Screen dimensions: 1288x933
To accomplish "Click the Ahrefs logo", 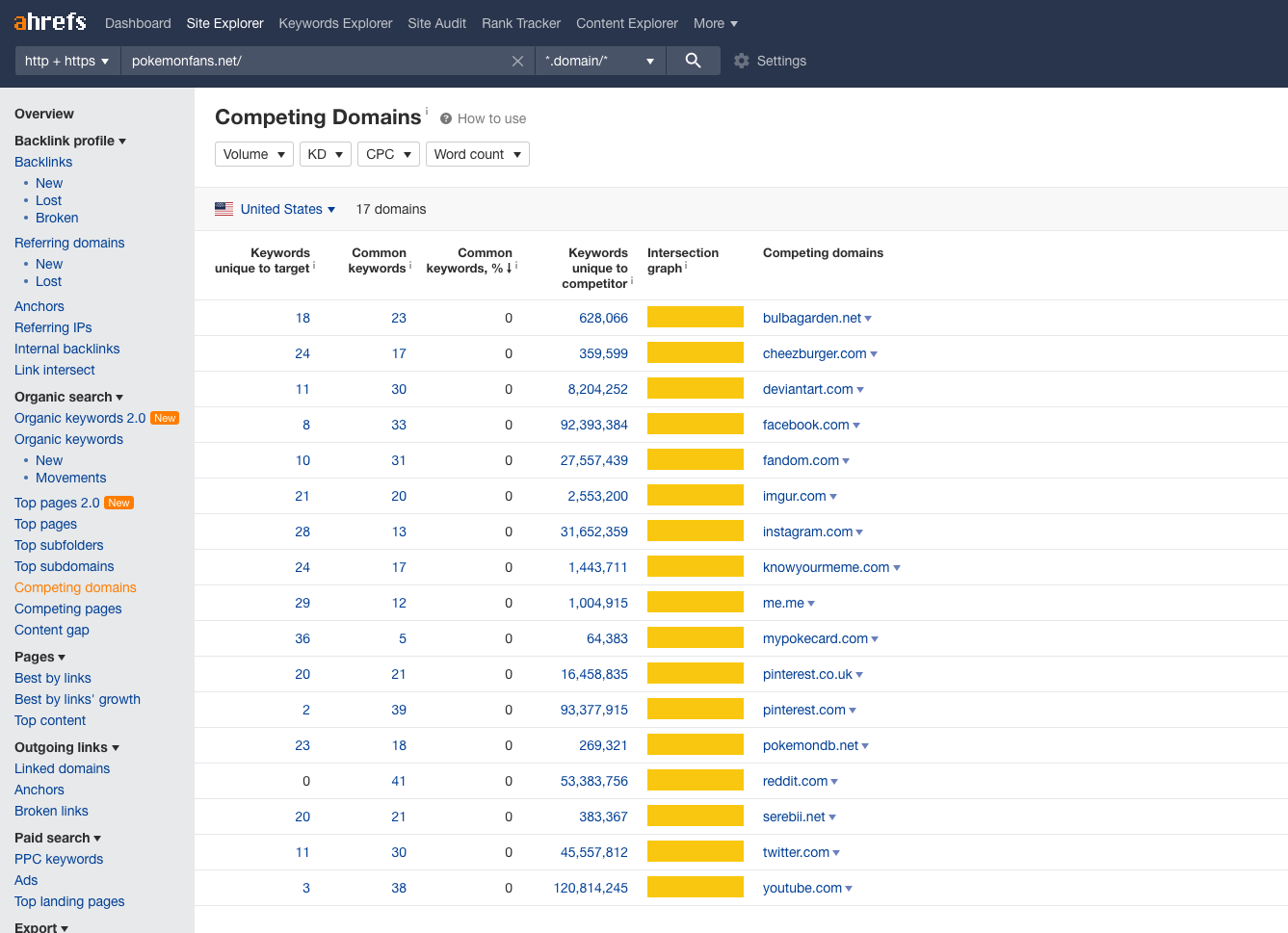I will pyautogui.click(x=50, y=22).
